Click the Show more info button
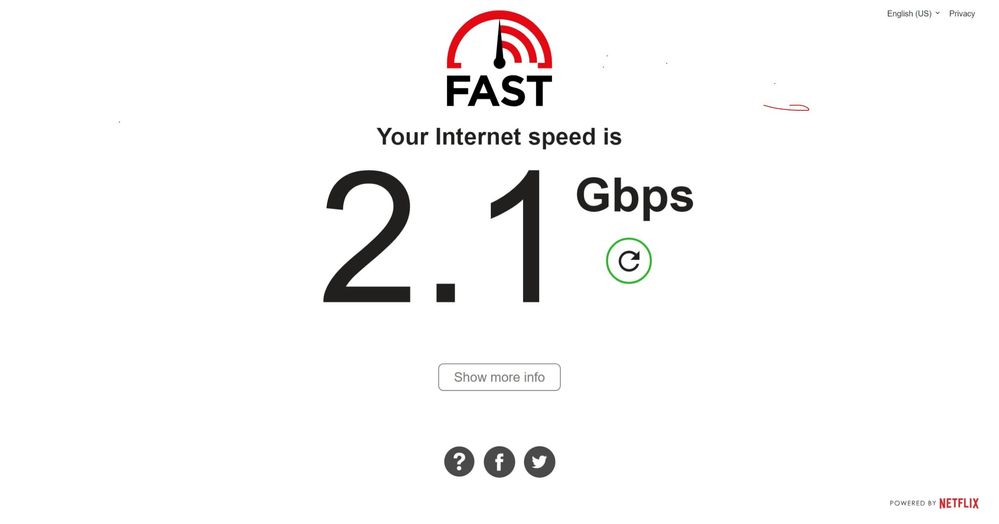The image size is (999, 524). 500,377
